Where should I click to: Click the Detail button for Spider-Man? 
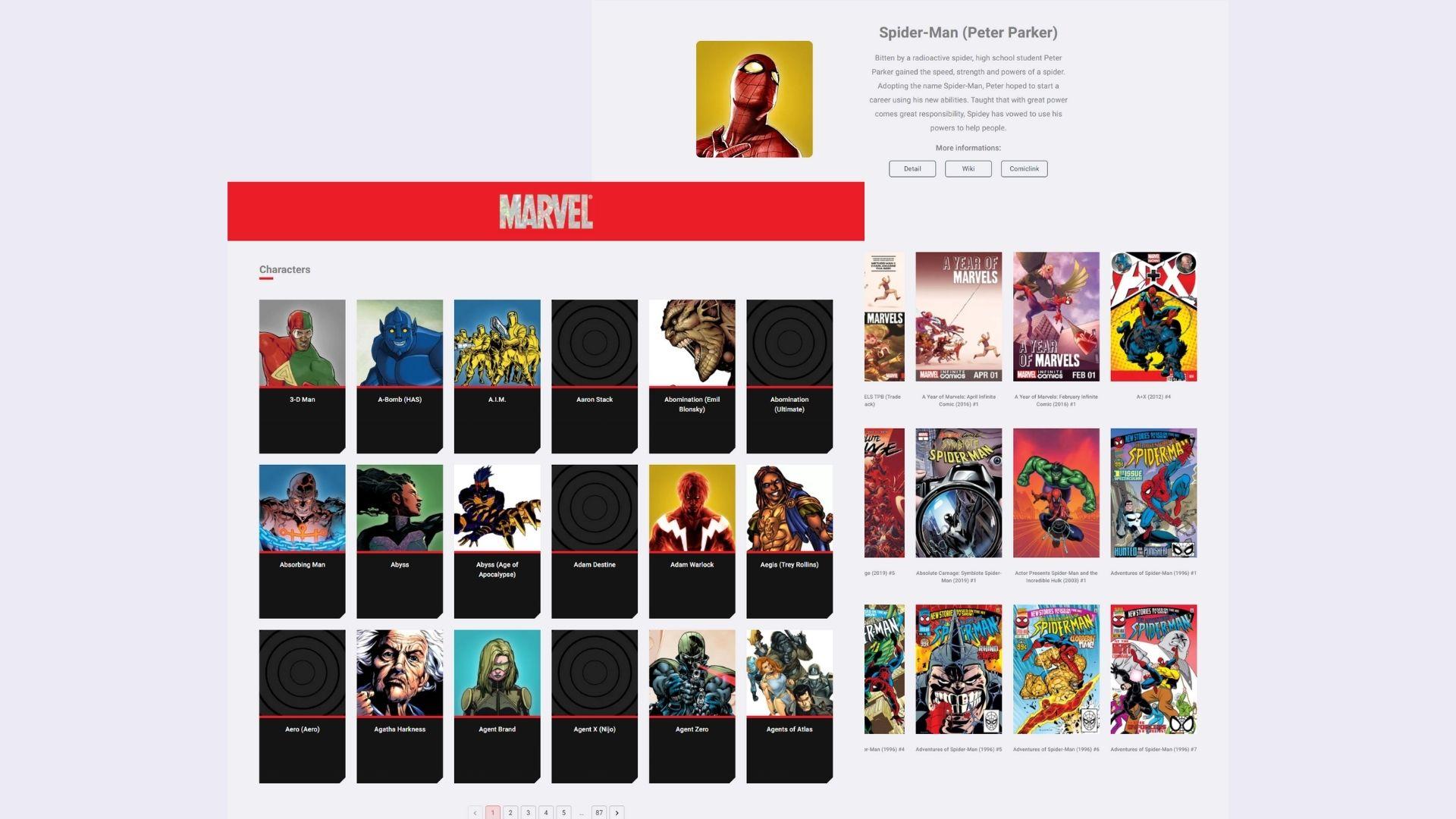[912, 168]
